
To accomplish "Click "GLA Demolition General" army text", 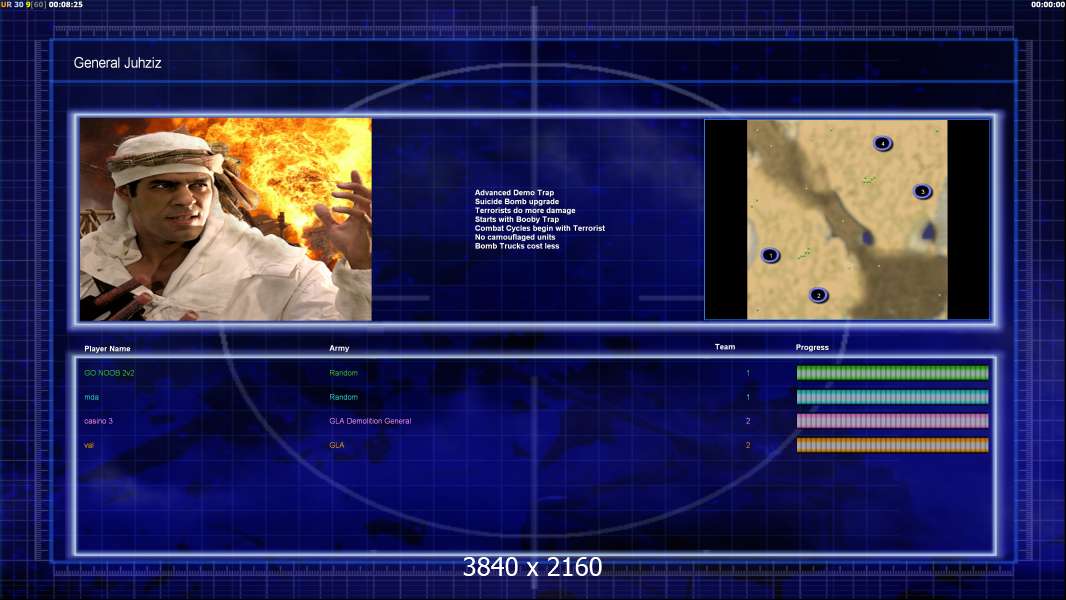I will point(371,421).
